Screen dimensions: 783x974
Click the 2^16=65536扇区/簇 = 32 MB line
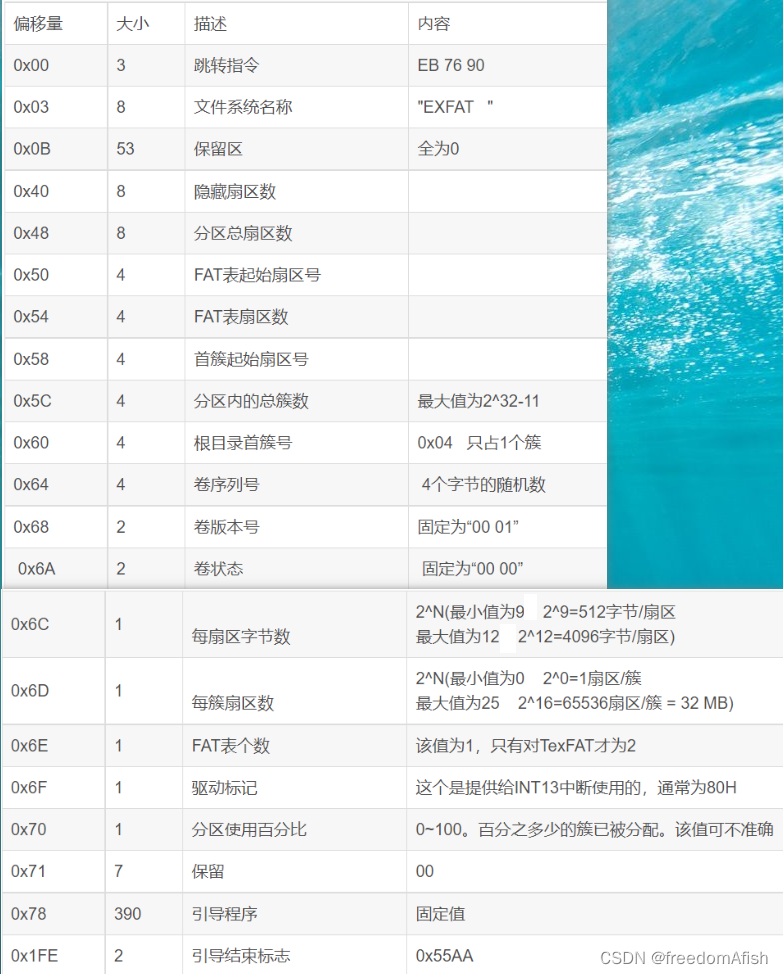coord(626,703)
